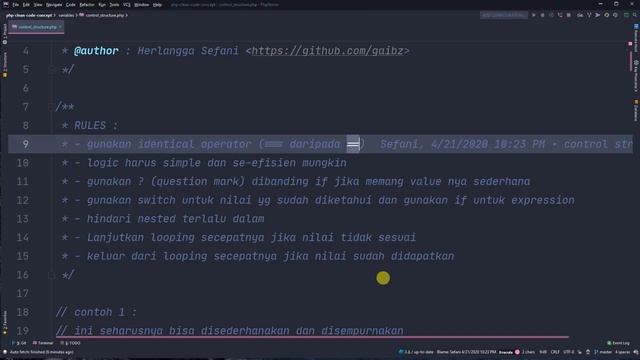Click the UTF-8 encoding status item
This screenshot has width=640, height=360.
click(x=569, y=352)
